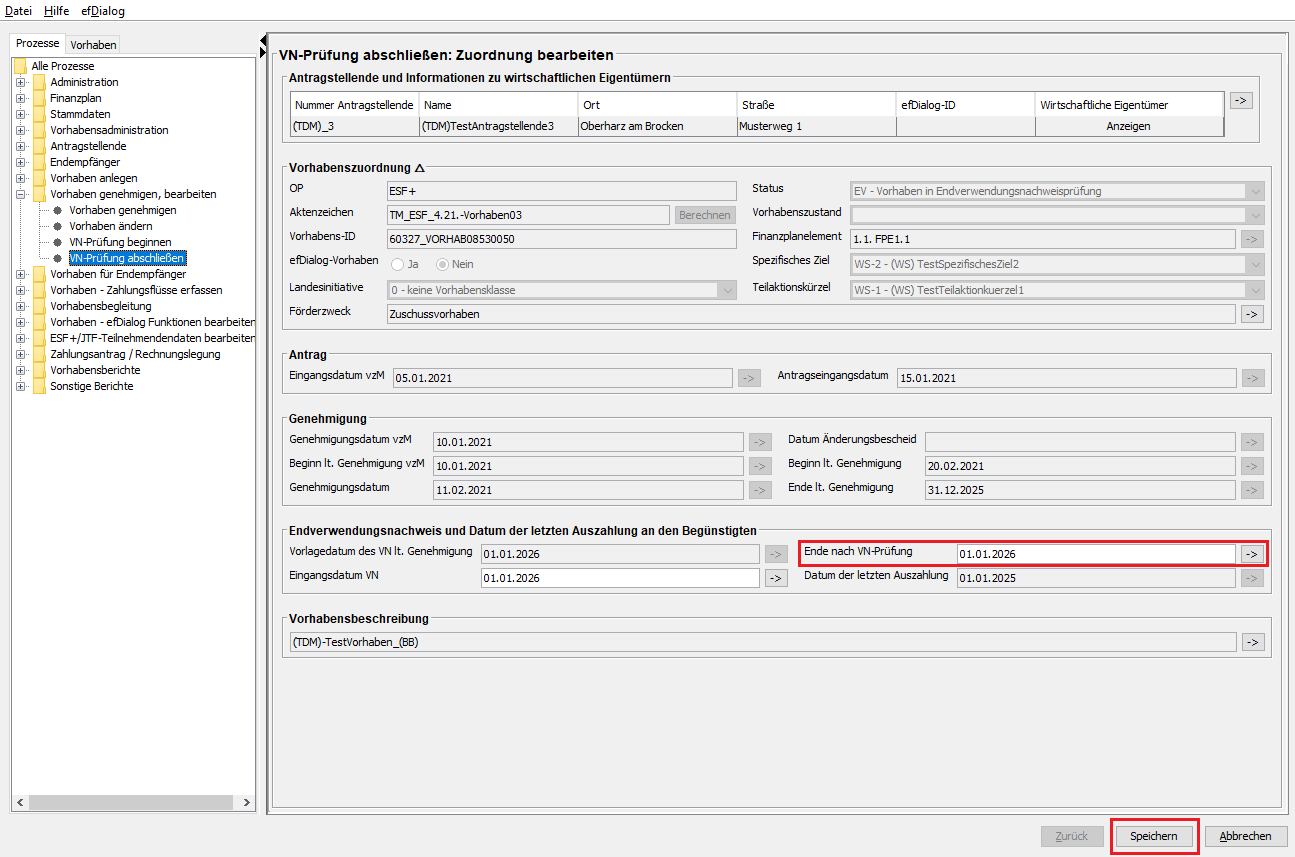
Task: Click arrow button beside Antragstellende table
Action: [1241, 100]
